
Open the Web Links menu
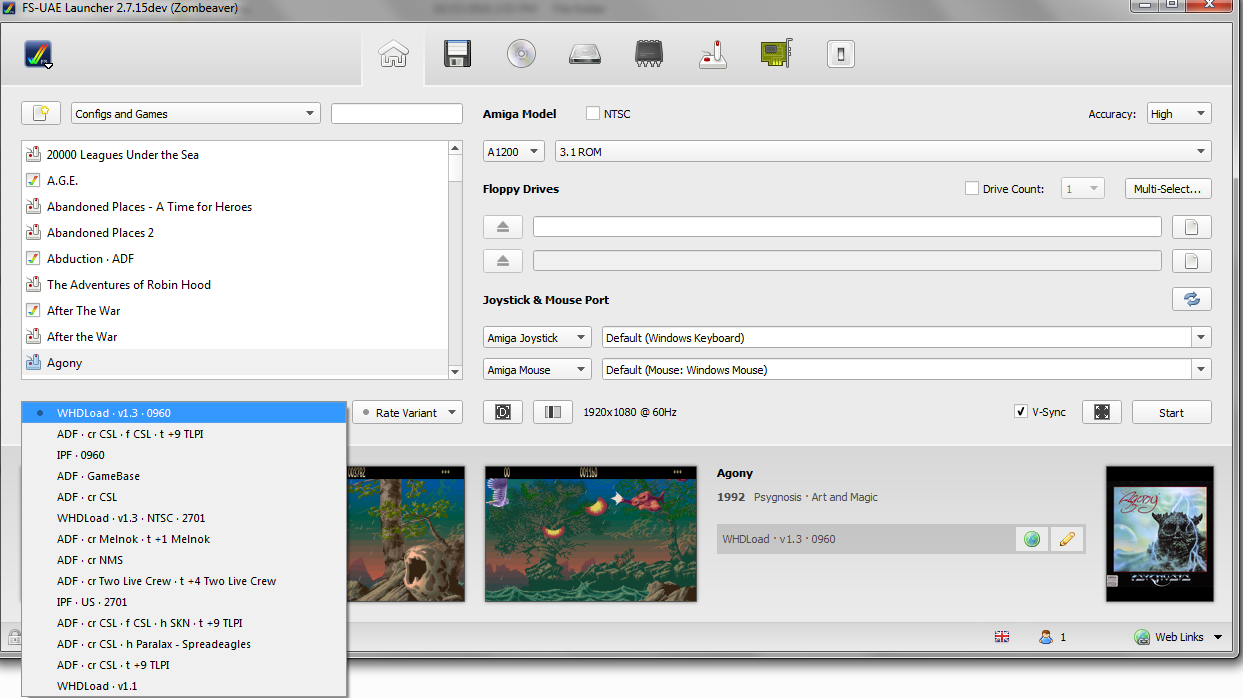pyautogui.click(x=1178, y=637)
